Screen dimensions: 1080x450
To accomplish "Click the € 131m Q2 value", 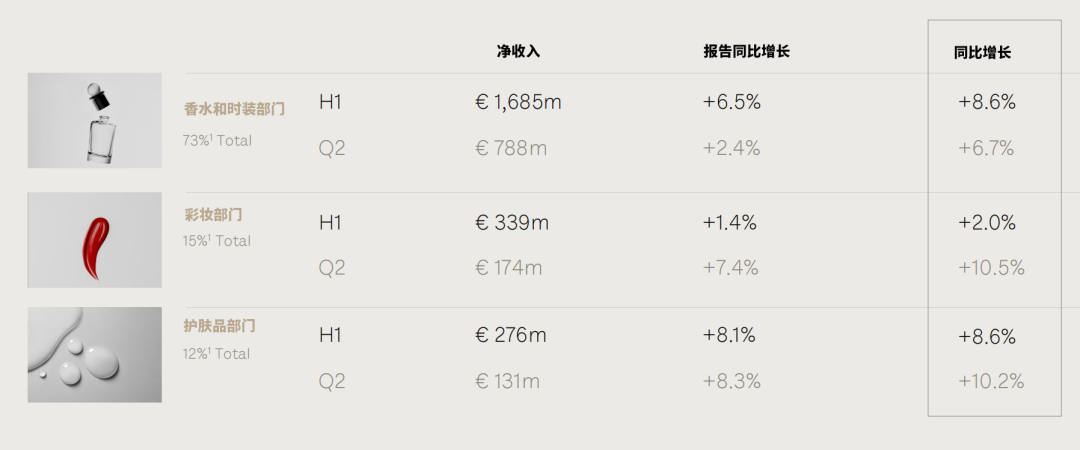I will click(507, 381).
